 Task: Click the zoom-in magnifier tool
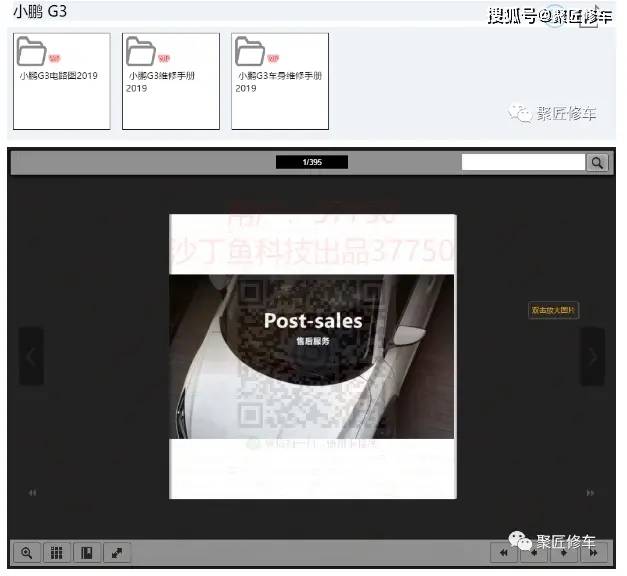(27, 553)
